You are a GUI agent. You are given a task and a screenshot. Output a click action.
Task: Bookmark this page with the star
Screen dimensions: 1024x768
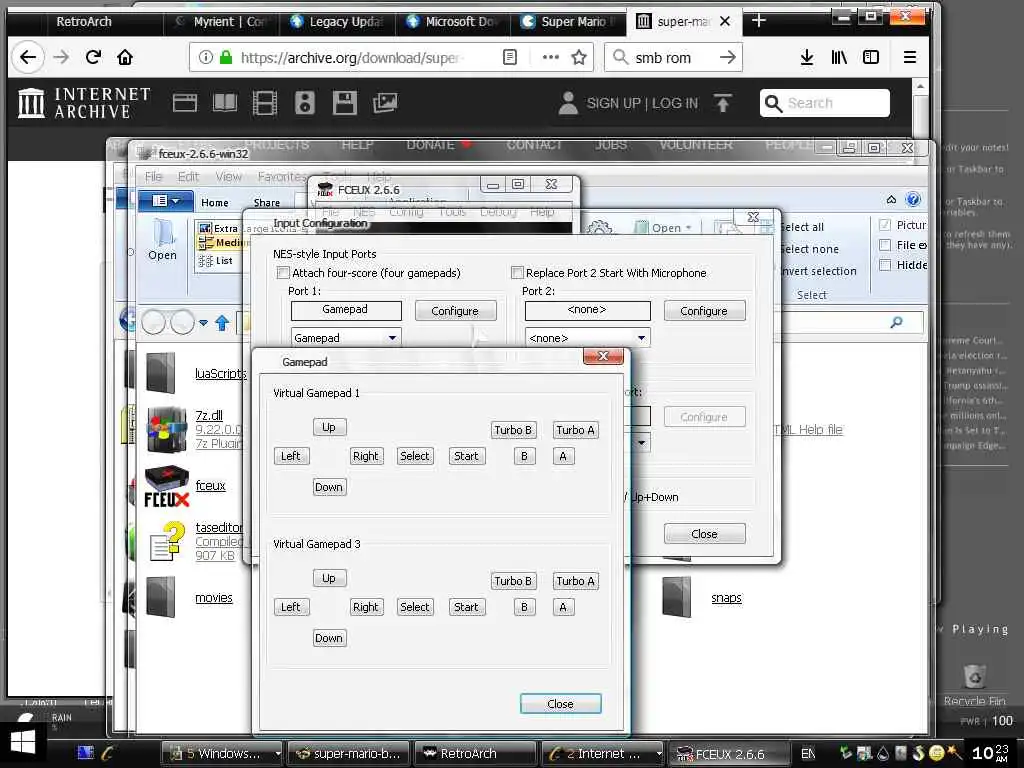point(579,57)
